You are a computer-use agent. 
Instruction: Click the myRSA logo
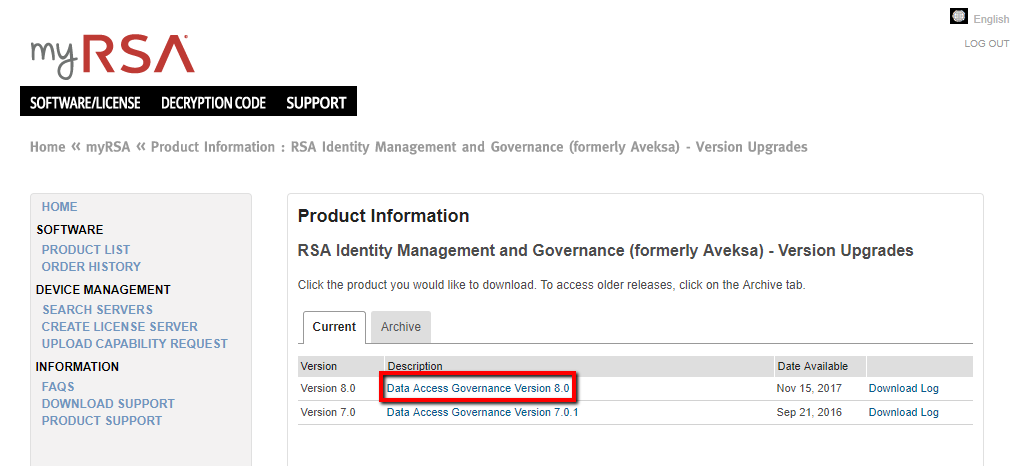pos(112,56)
